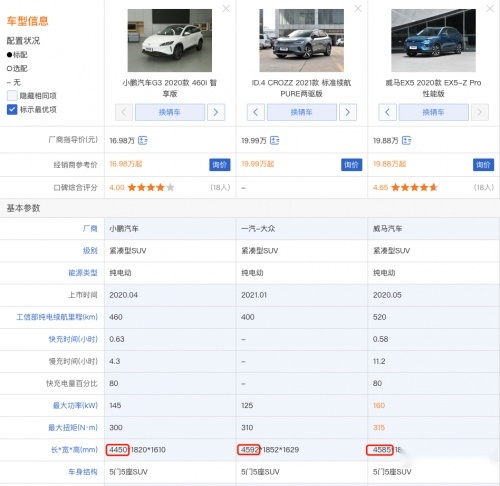This screenshot has width=500, height=486.
Task: Click 换辆车 for the 小鹏汽车G3
Action: click(170, 112)
